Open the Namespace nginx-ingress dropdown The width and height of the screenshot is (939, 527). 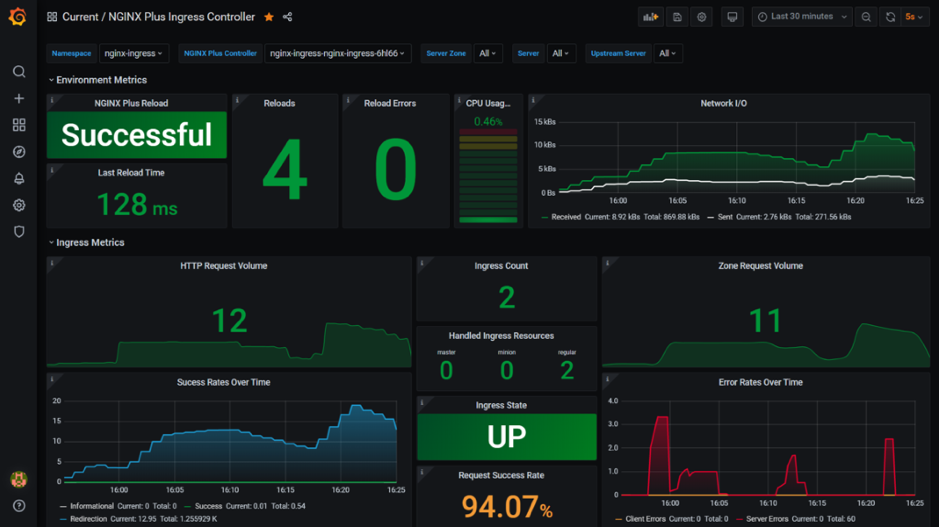pos(134,53)
